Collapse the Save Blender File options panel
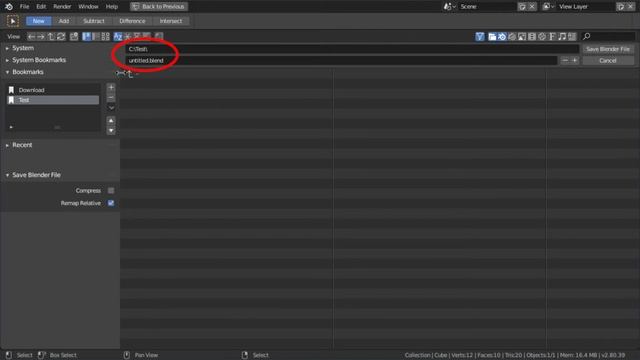This screenshot has width=640, height=360. pos(36,175)
